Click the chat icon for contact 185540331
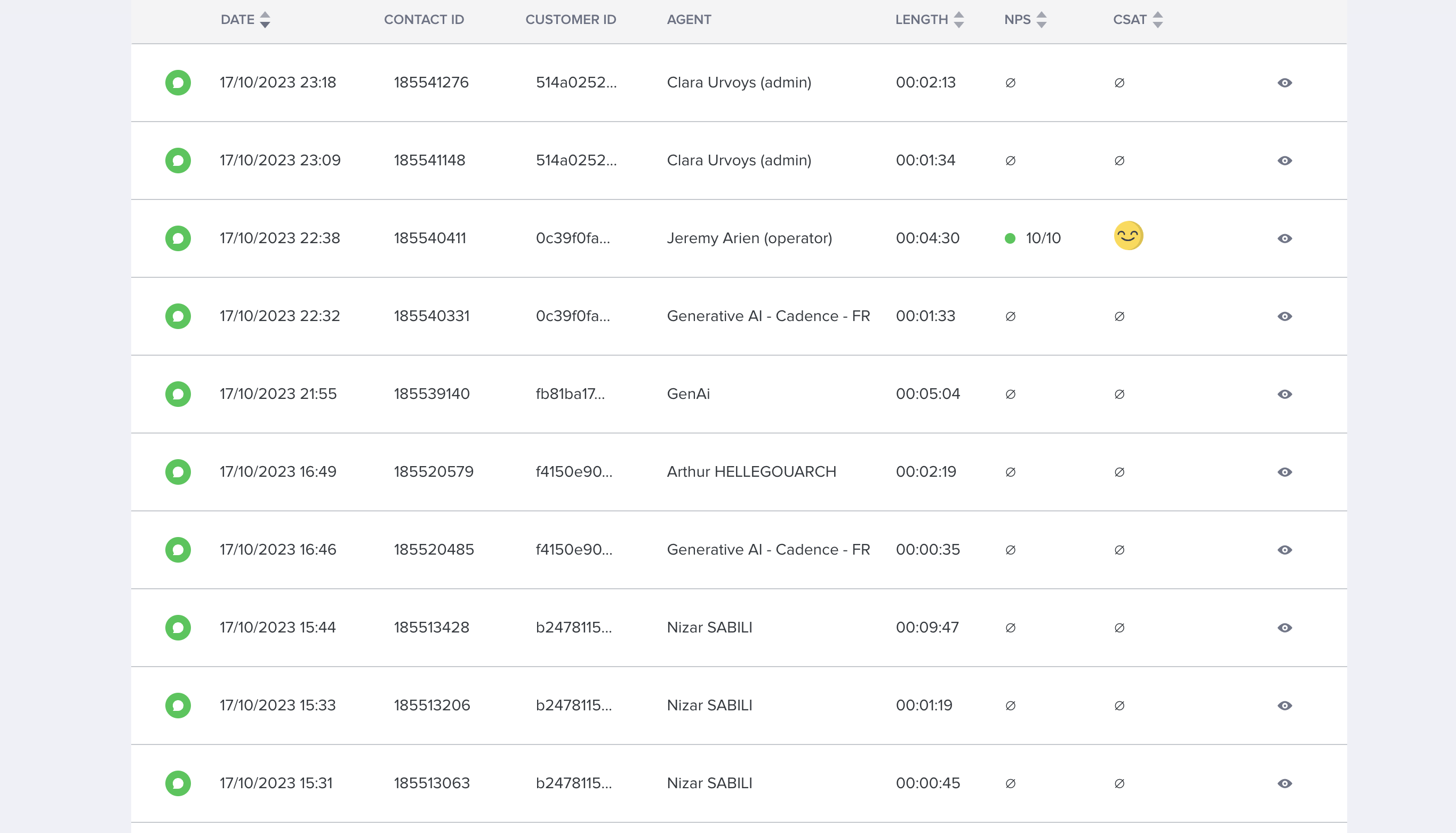The width and height of the screenshot is (1456, 833). click(178, 316)
